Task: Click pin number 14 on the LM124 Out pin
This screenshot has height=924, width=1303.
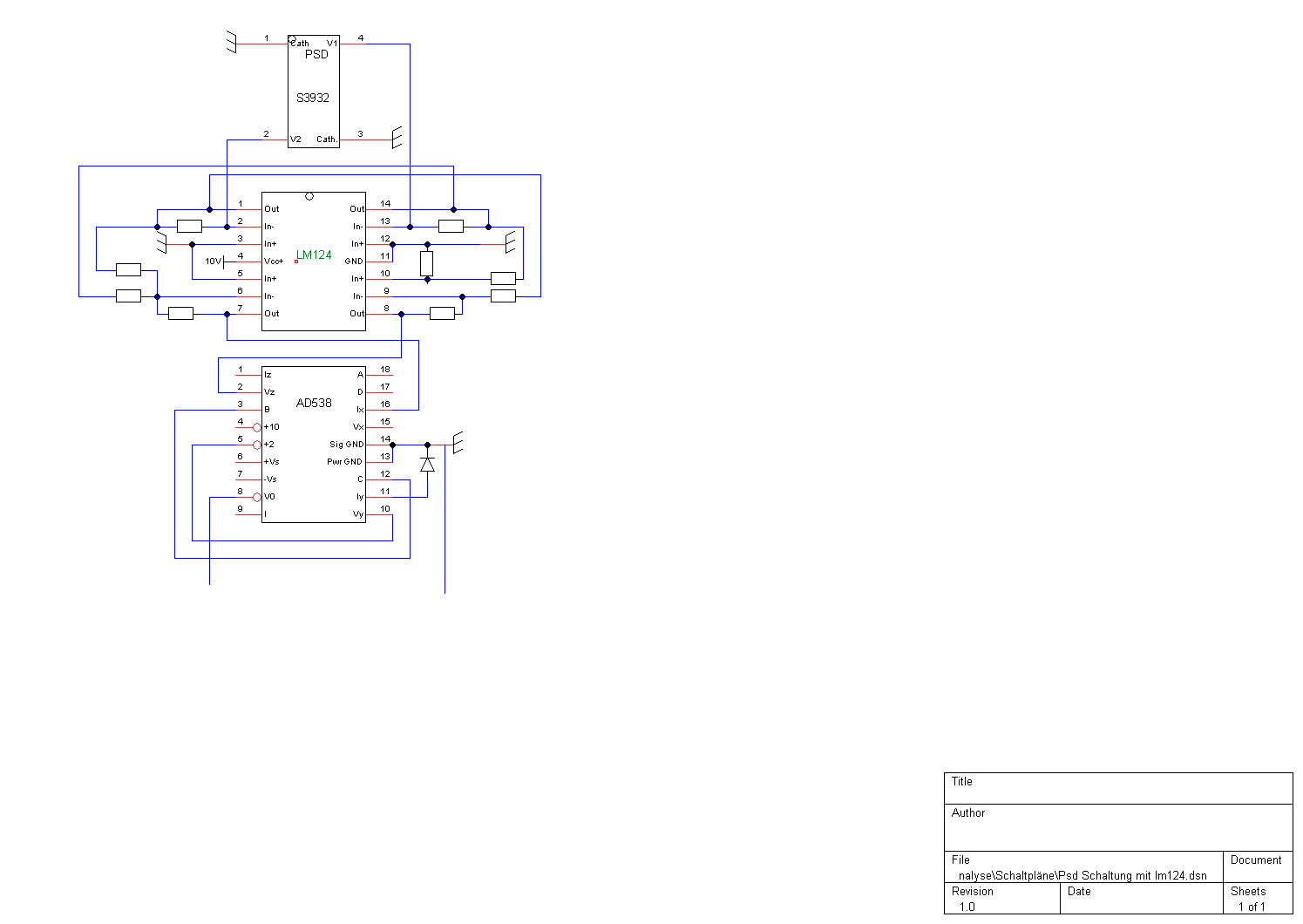Action: 385,204
